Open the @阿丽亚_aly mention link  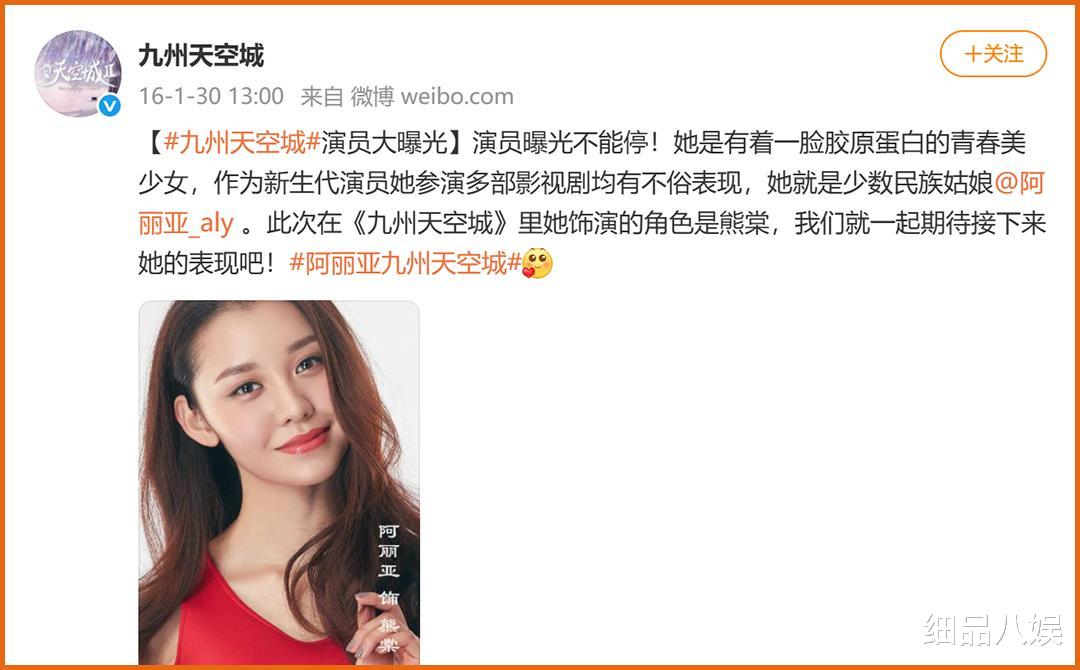tap(592, 203)
